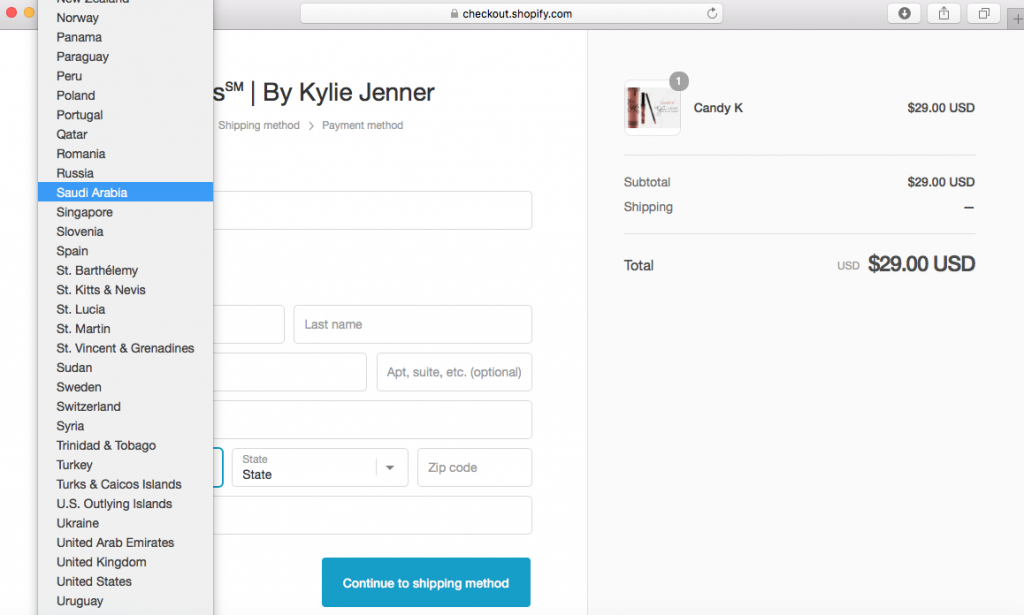
Task: Select Slovenia from the list
Action: [125, 232]
